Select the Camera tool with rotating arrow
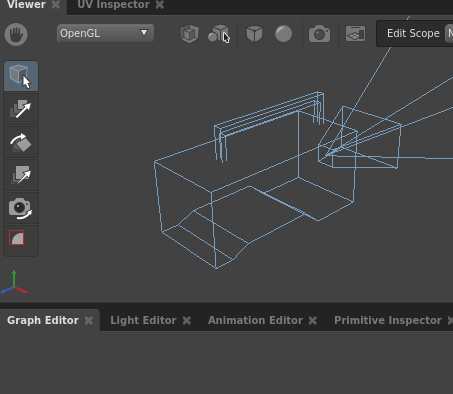 [x=21, y=208]
